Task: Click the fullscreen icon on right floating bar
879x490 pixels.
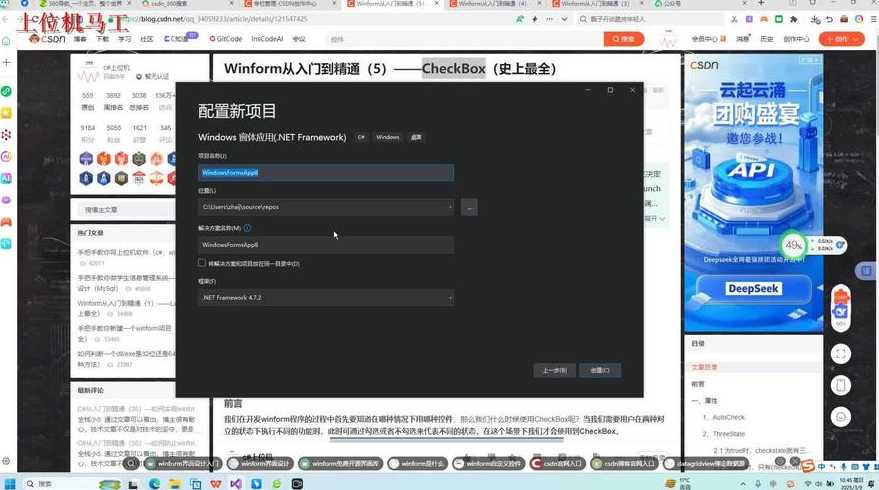Action: tap(840, 354)
